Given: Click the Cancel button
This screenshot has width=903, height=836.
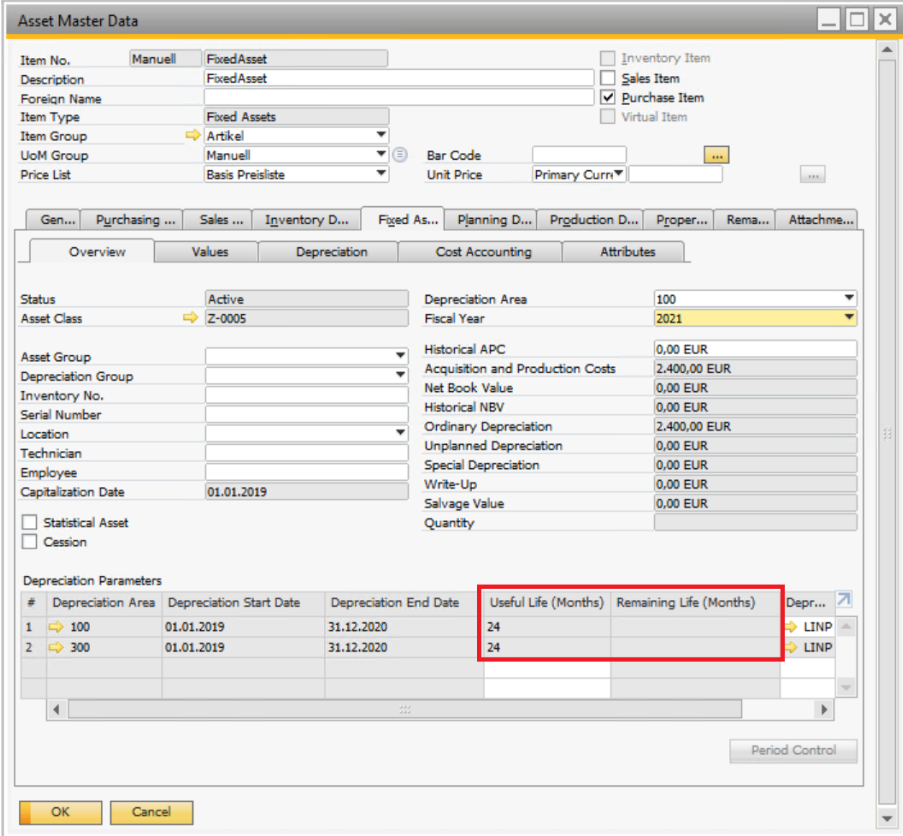Looking at the screenshot, I should 151,812.
